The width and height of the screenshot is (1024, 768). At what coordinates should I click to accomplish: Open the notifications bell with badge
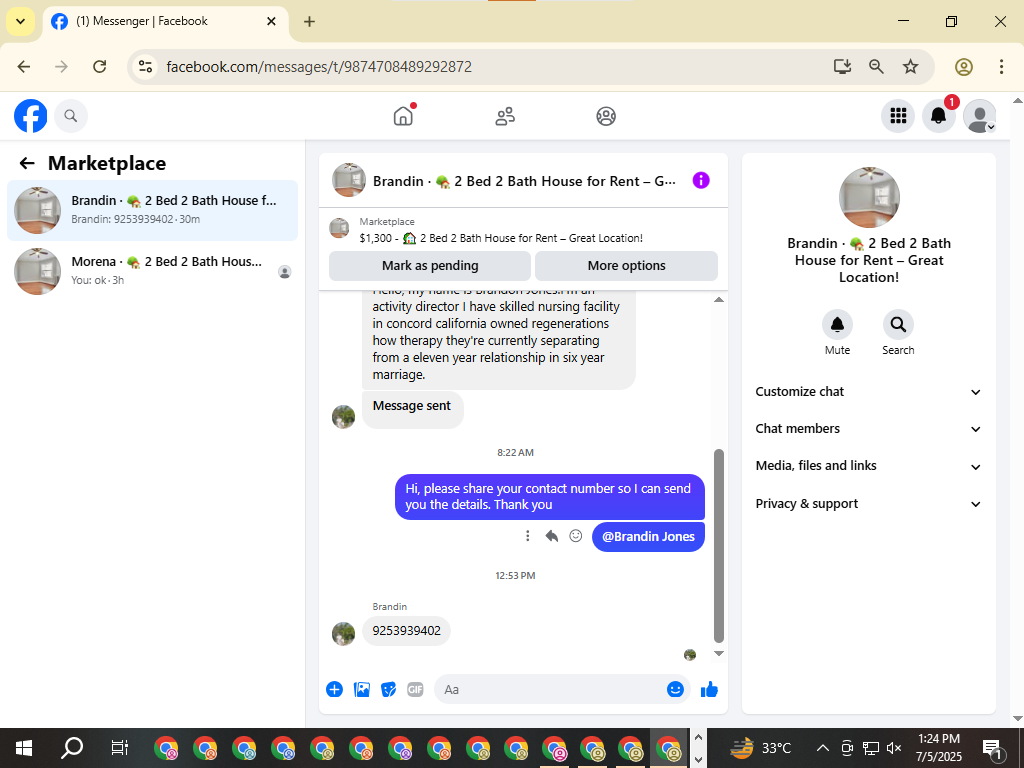pos(938,116)
